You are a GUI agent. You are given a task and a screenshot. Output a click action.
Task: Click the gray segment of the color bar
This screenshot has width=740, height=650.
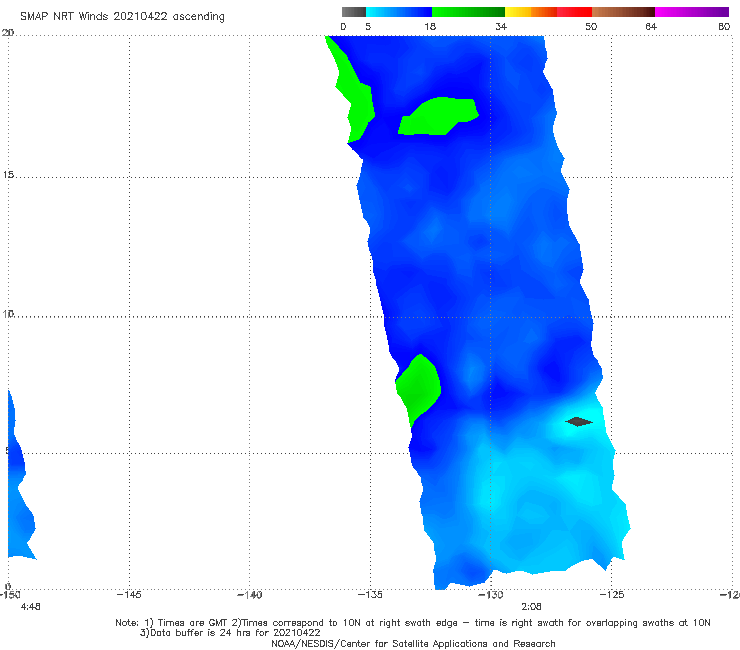point(354,12)
